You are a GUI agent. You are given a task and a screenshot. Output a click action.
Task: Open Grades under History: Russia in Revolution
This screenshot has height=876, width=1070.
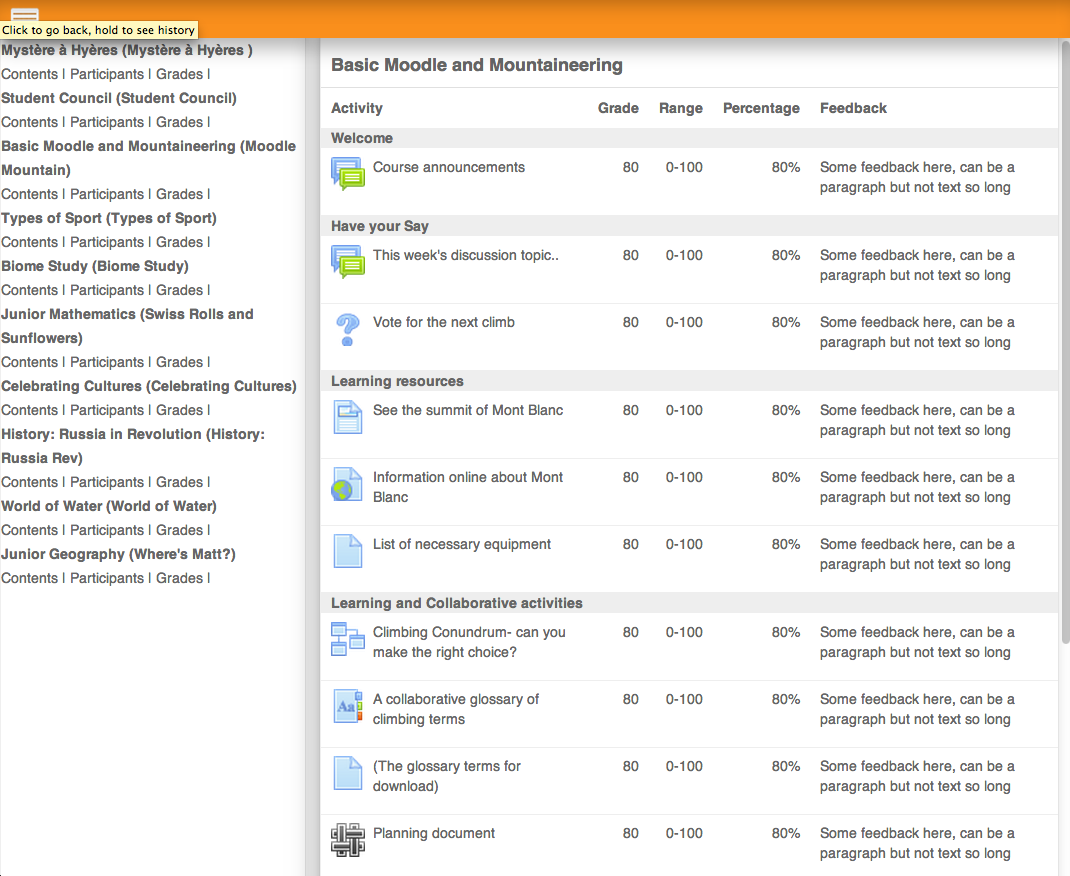179,482
